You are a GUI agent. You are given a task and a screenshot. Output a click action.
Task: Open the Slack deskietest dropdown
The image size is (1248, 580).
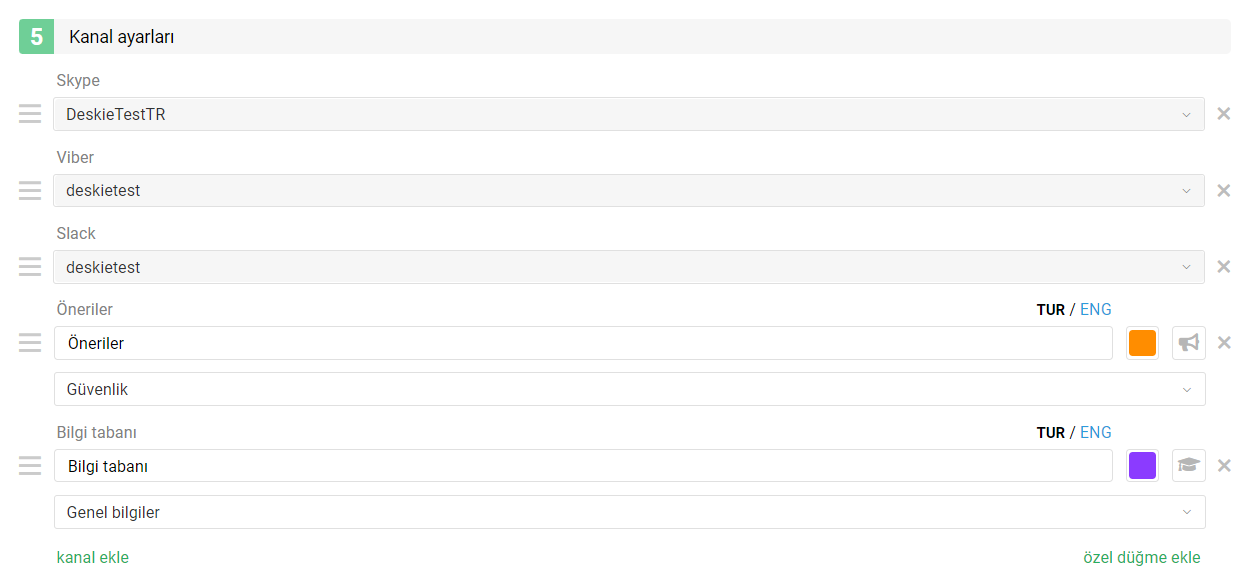[x=629, y=267]
